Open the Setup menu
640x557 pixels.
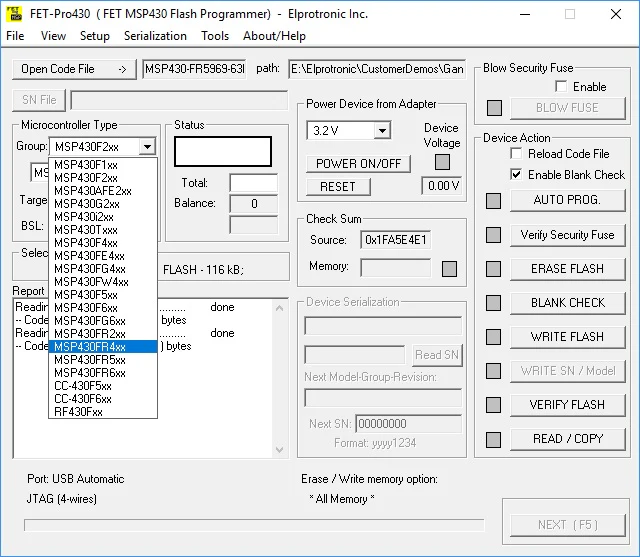click(95, 36)
